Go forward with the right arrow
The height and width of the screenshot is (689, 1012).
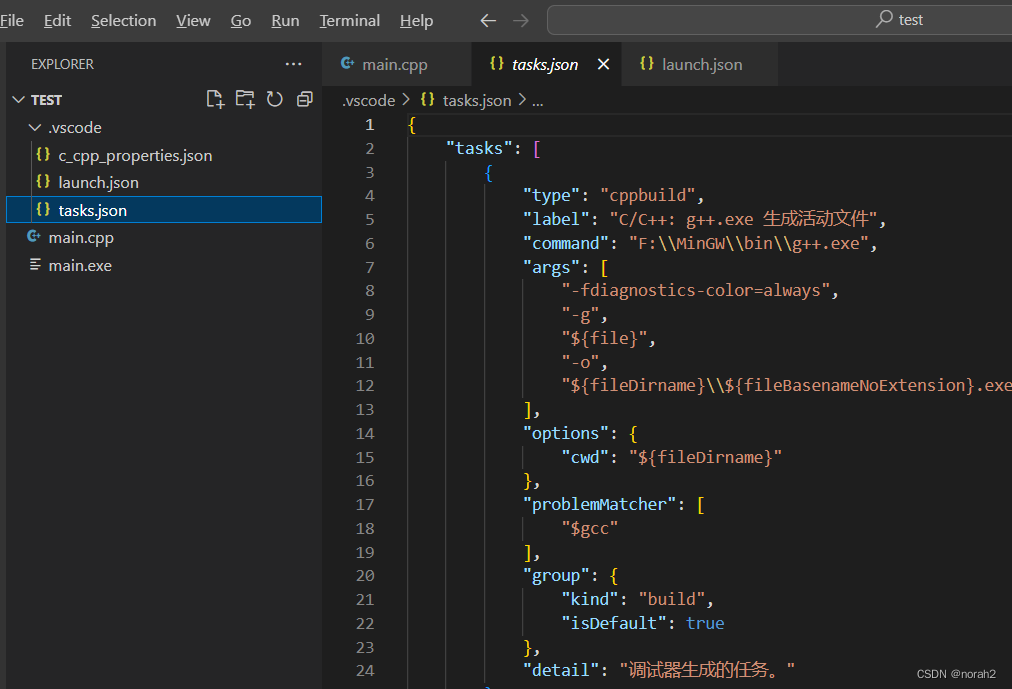[521, 21]
